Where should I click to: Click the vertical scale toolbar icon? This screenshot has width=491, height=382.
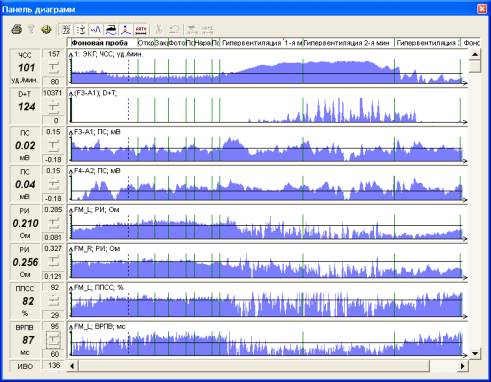[81, 30]
